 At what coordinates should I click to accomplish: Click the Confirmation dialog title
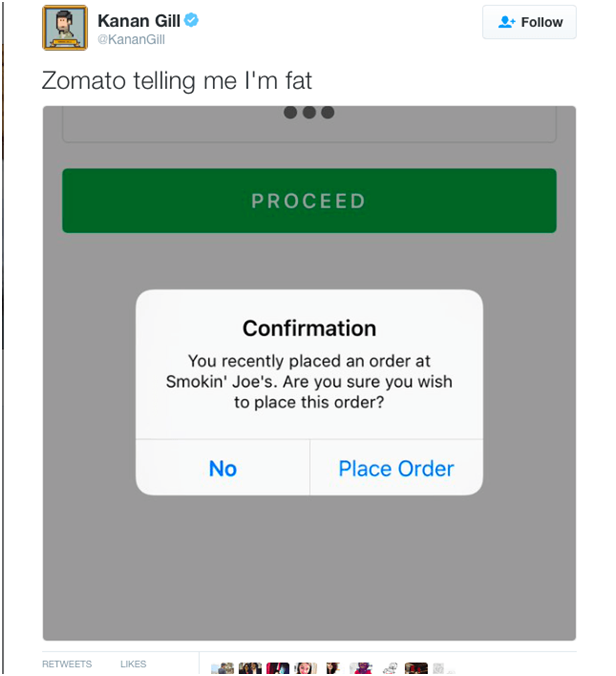(x=309, y=328)
